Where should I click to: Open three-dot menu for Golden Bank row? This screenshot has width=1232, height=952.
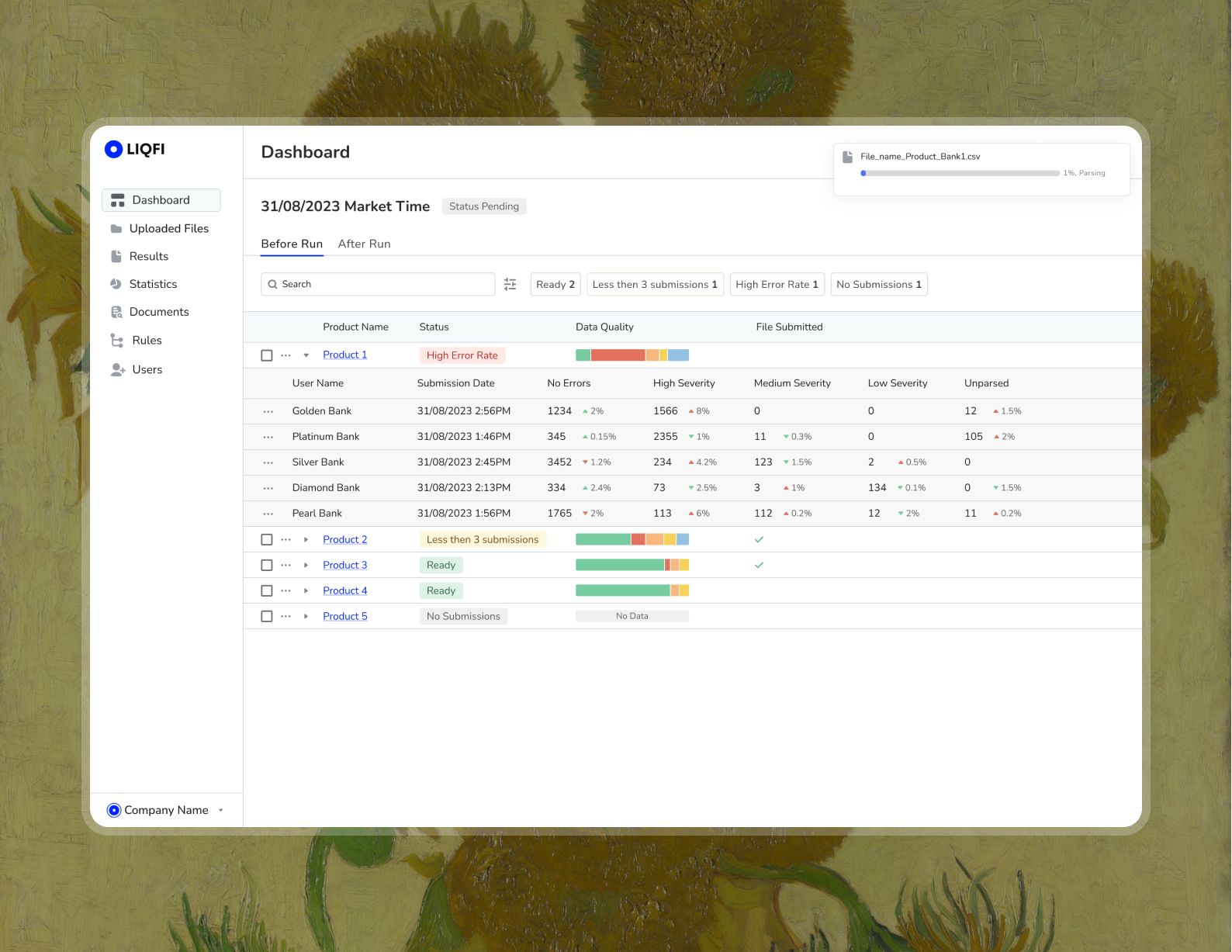[268, 411]
